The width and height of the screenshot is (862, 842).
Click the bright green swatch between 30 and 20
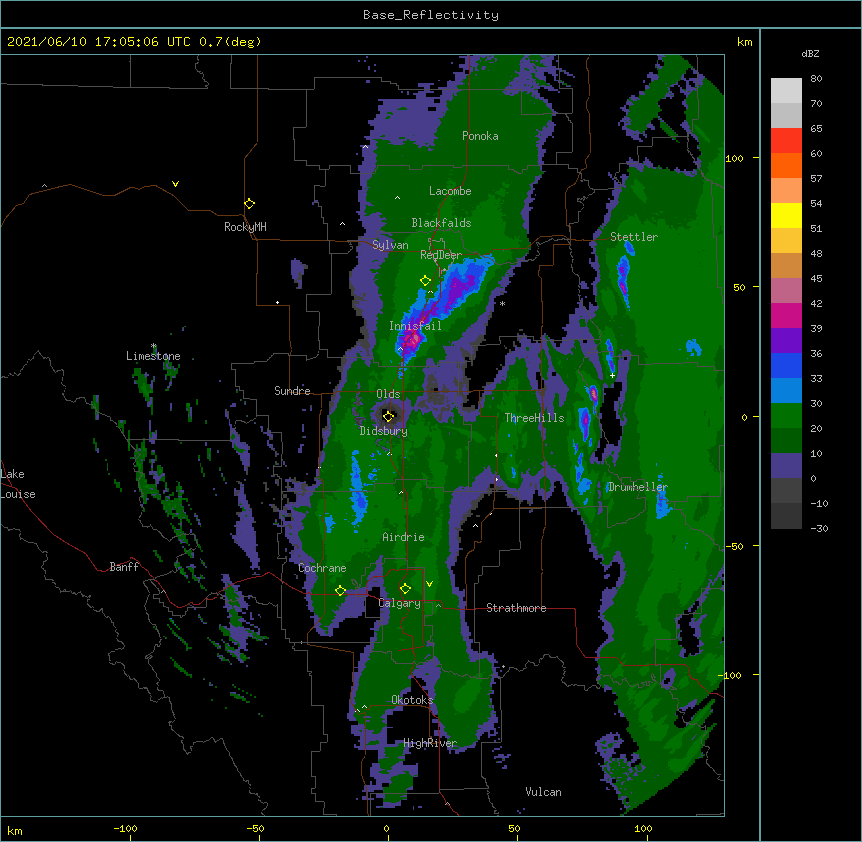(786, 416)
